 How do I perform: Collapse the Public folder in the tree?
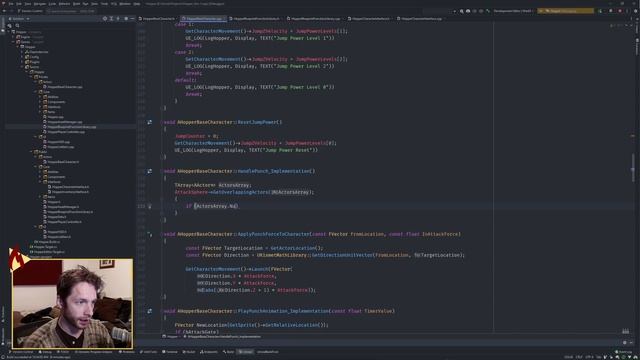click(x=31, y=152)
